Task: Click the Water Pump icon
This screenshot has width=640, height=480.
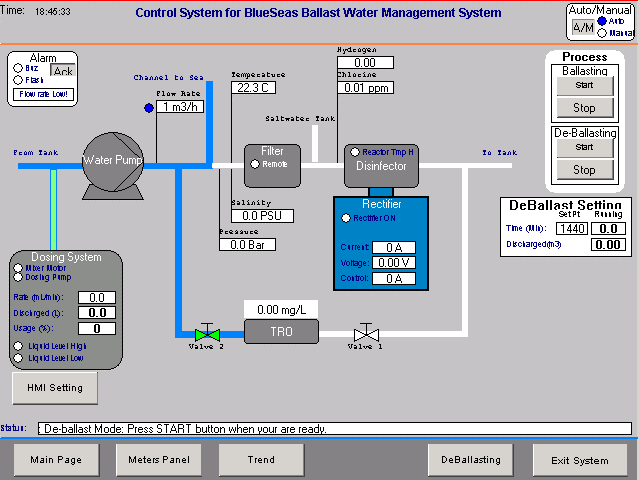Action: (113, 159)
